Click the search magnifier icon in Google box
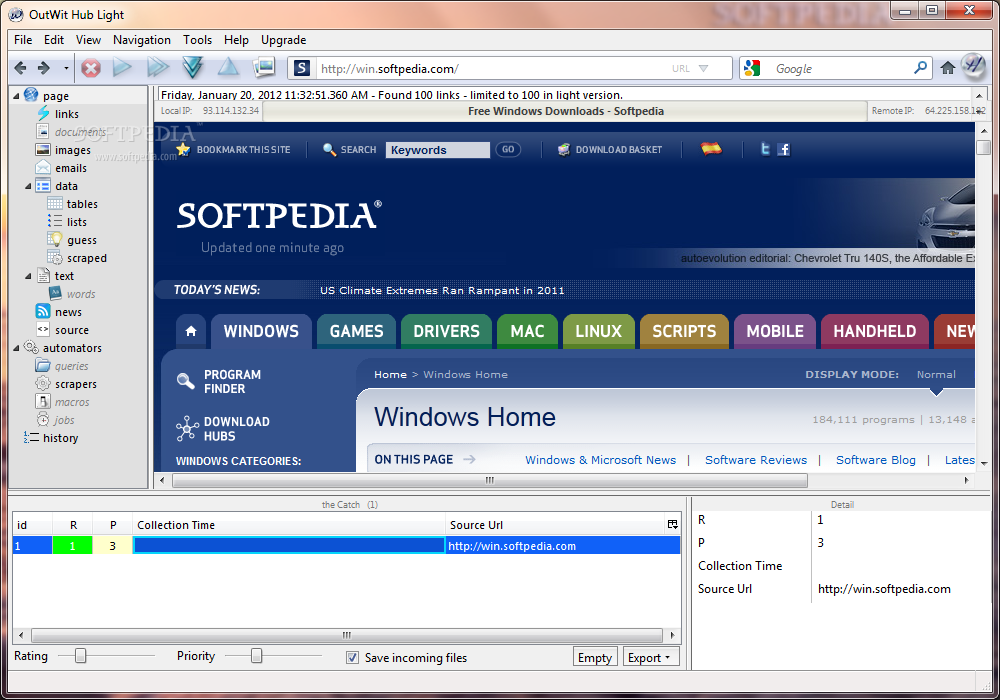1000x700 pixels. (920, 68)
